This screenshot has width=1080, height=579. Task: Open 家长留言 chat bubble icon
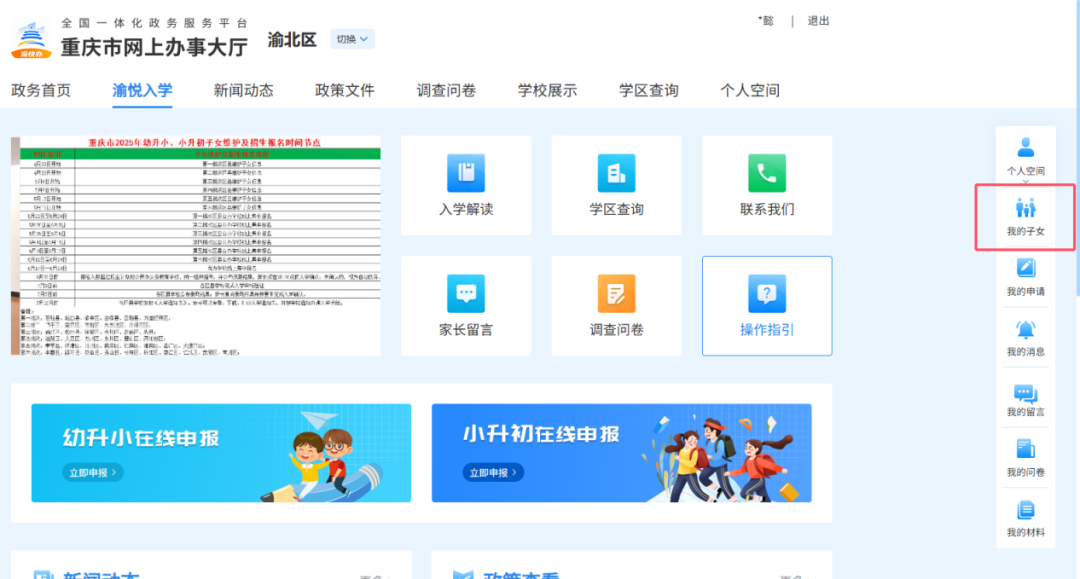click(x=465, y=294)
